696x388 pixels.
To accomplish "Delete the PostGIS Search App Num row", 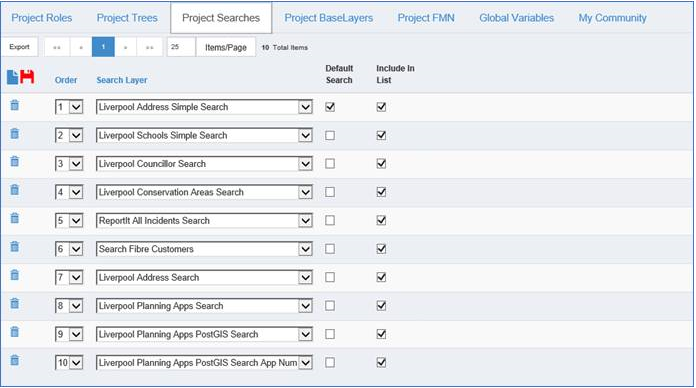I will click(15, 360).
